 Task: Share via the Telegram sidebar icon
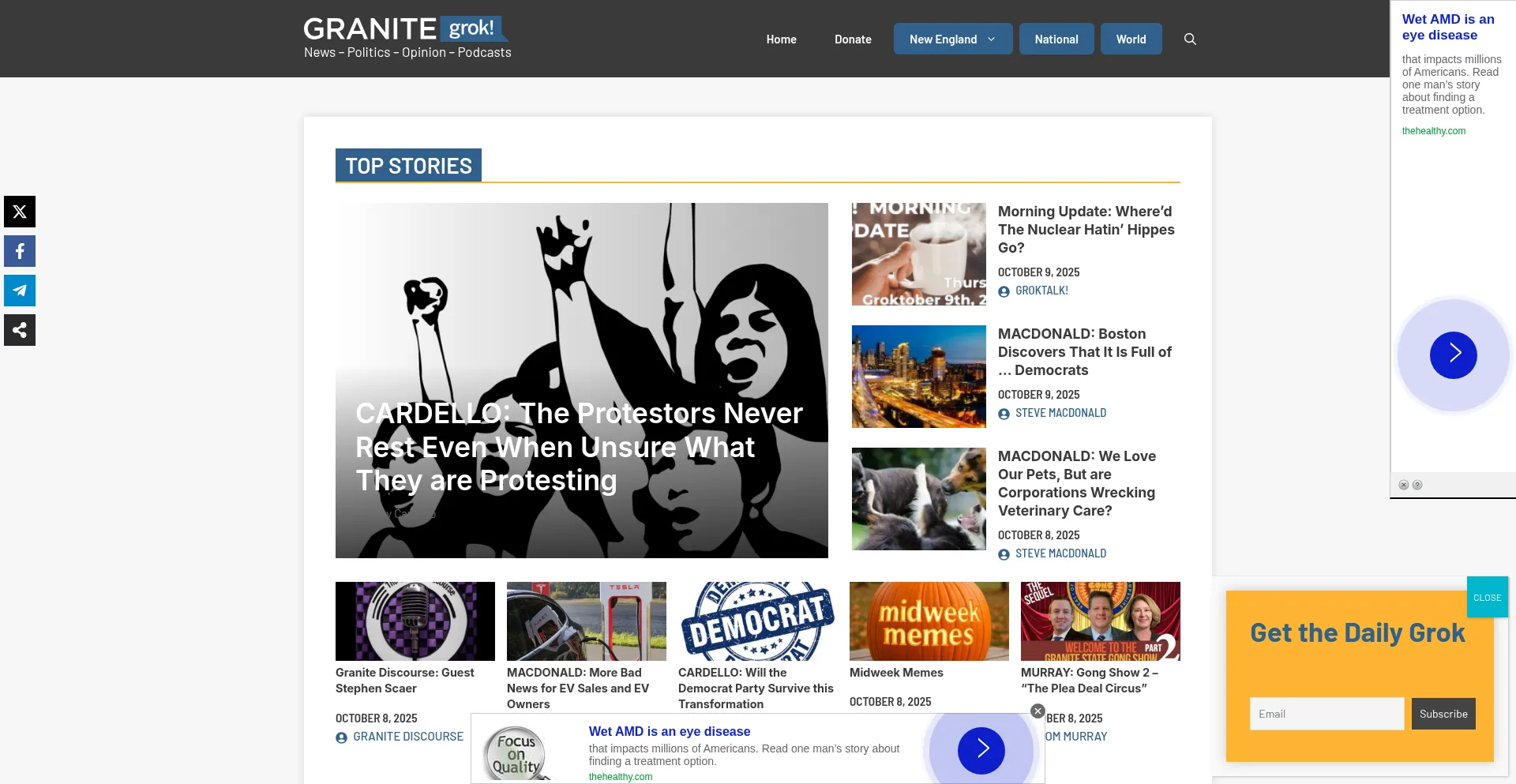click(20, 291)
